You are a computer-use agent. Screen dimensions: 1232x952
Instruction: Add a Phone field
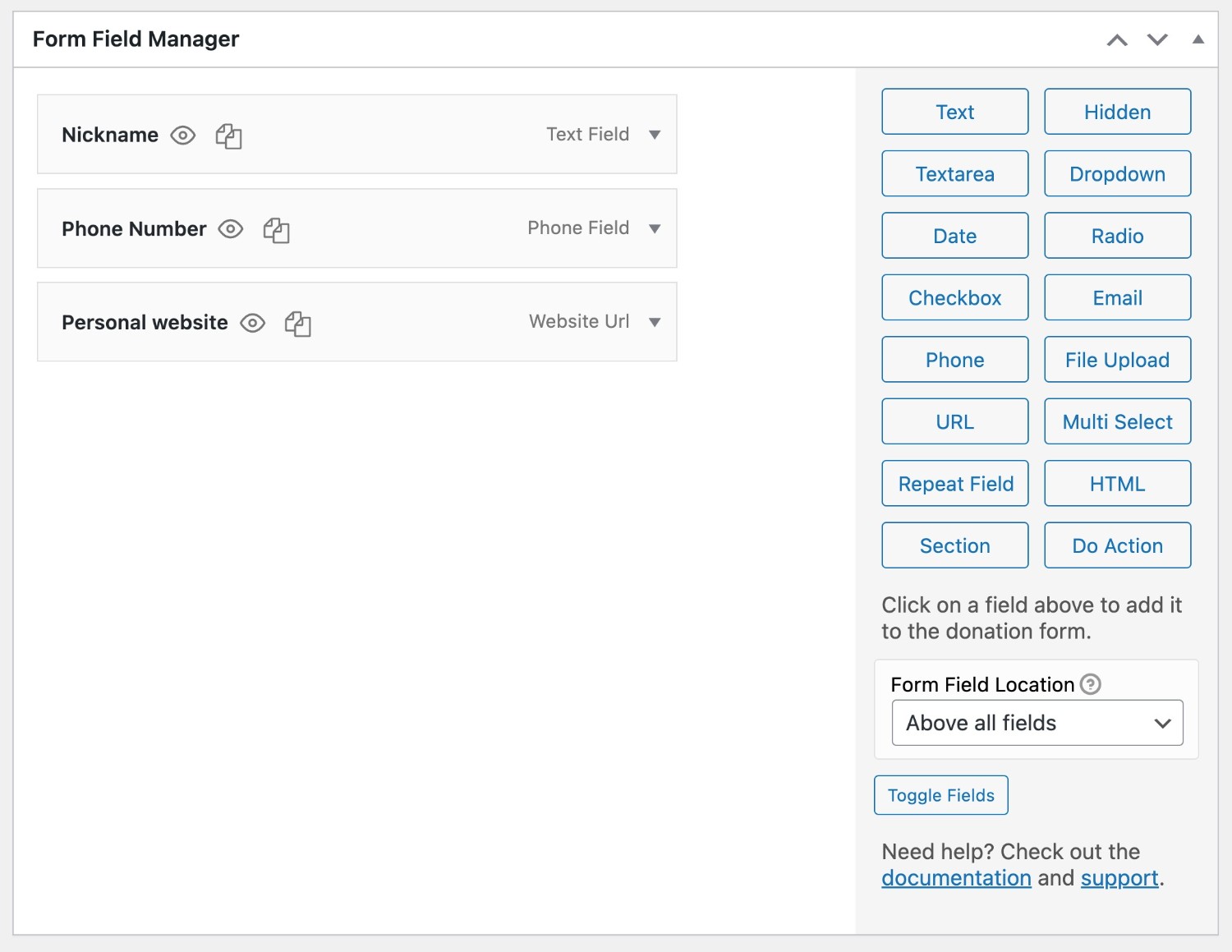pos(955,360)
